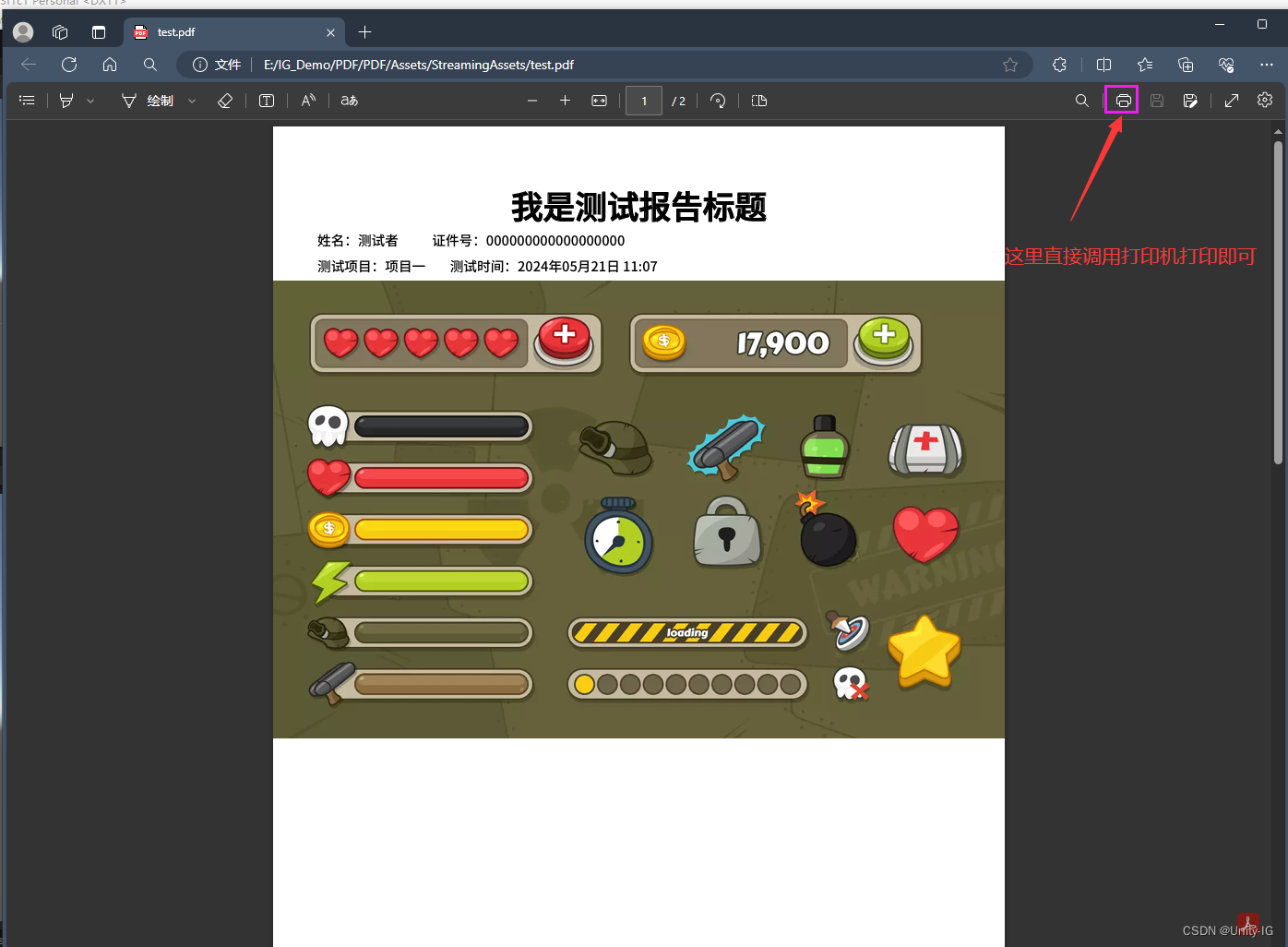Image resolution: width=1288 pixels, height=947 pixels.
Task: Open the Settings and more menu
Action: [1267, 65]
